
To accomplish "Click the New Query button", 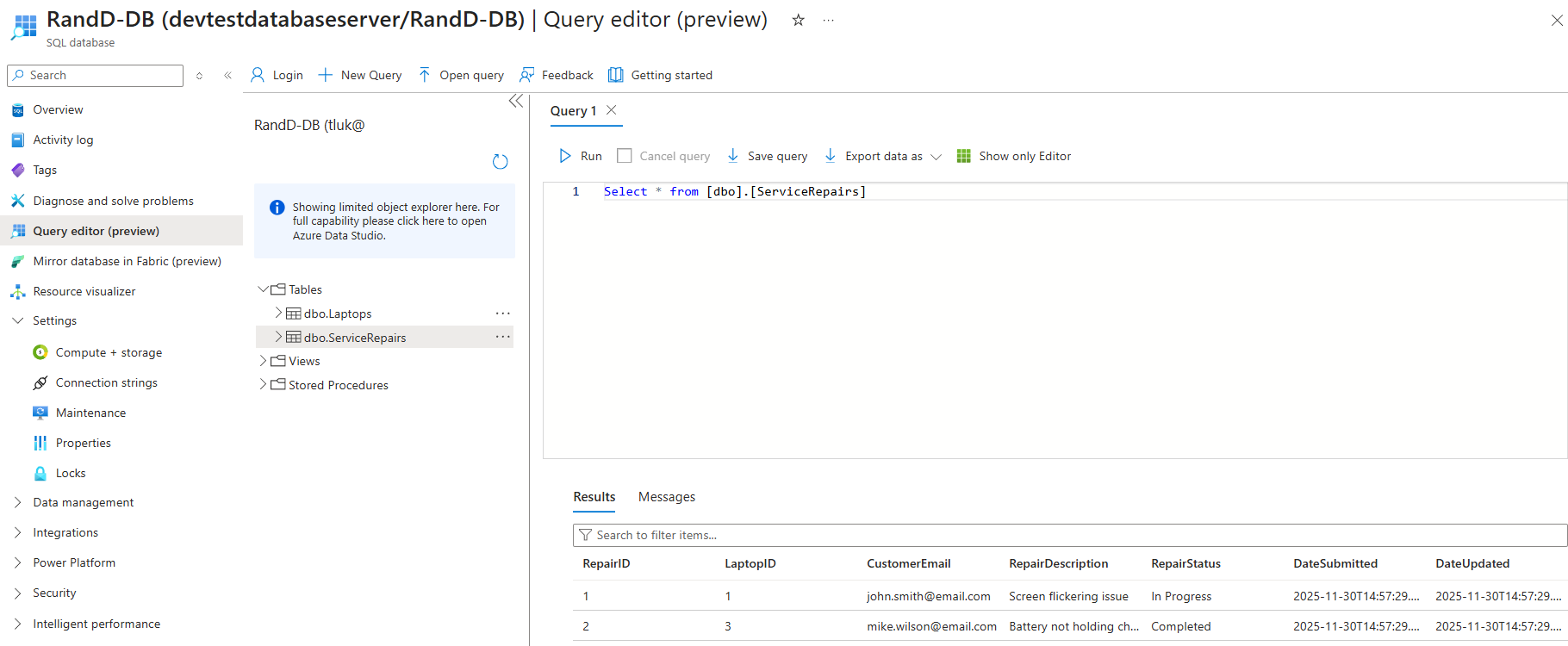I will [x=360, y=75].
